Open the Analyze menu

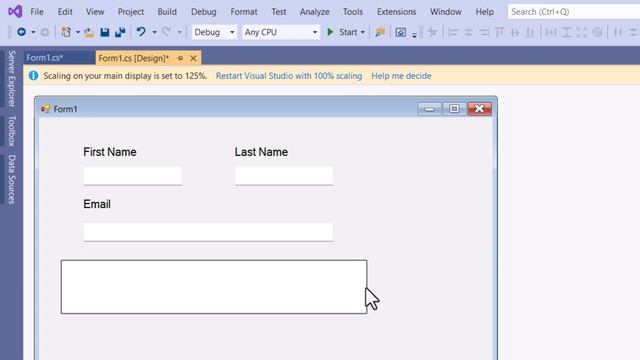click(x=314, y=12)
